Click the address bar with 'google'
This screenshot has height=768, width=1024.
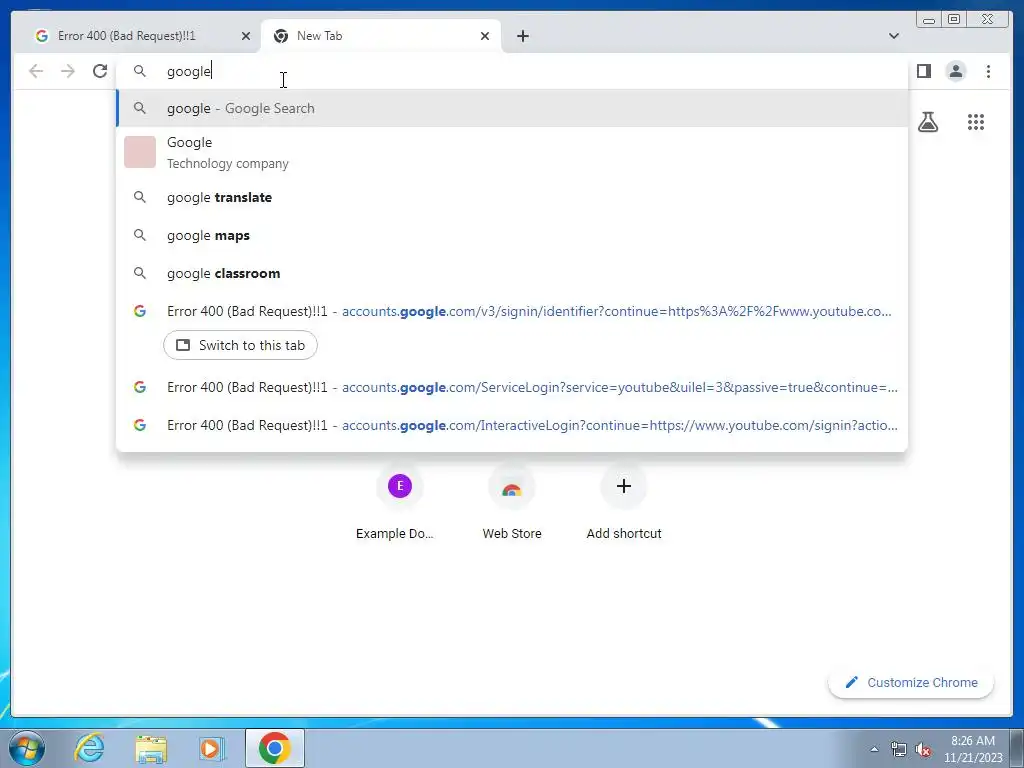(512, 71)
